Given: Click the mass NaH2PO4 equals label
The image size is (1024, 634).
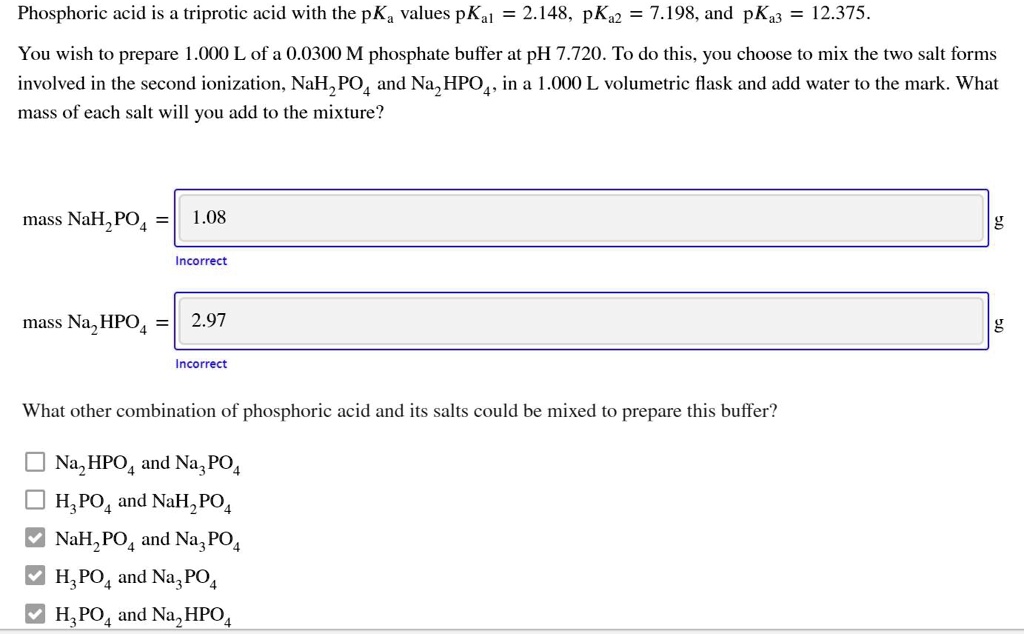Looking at the screenshot, I should (x=92, y=219).
